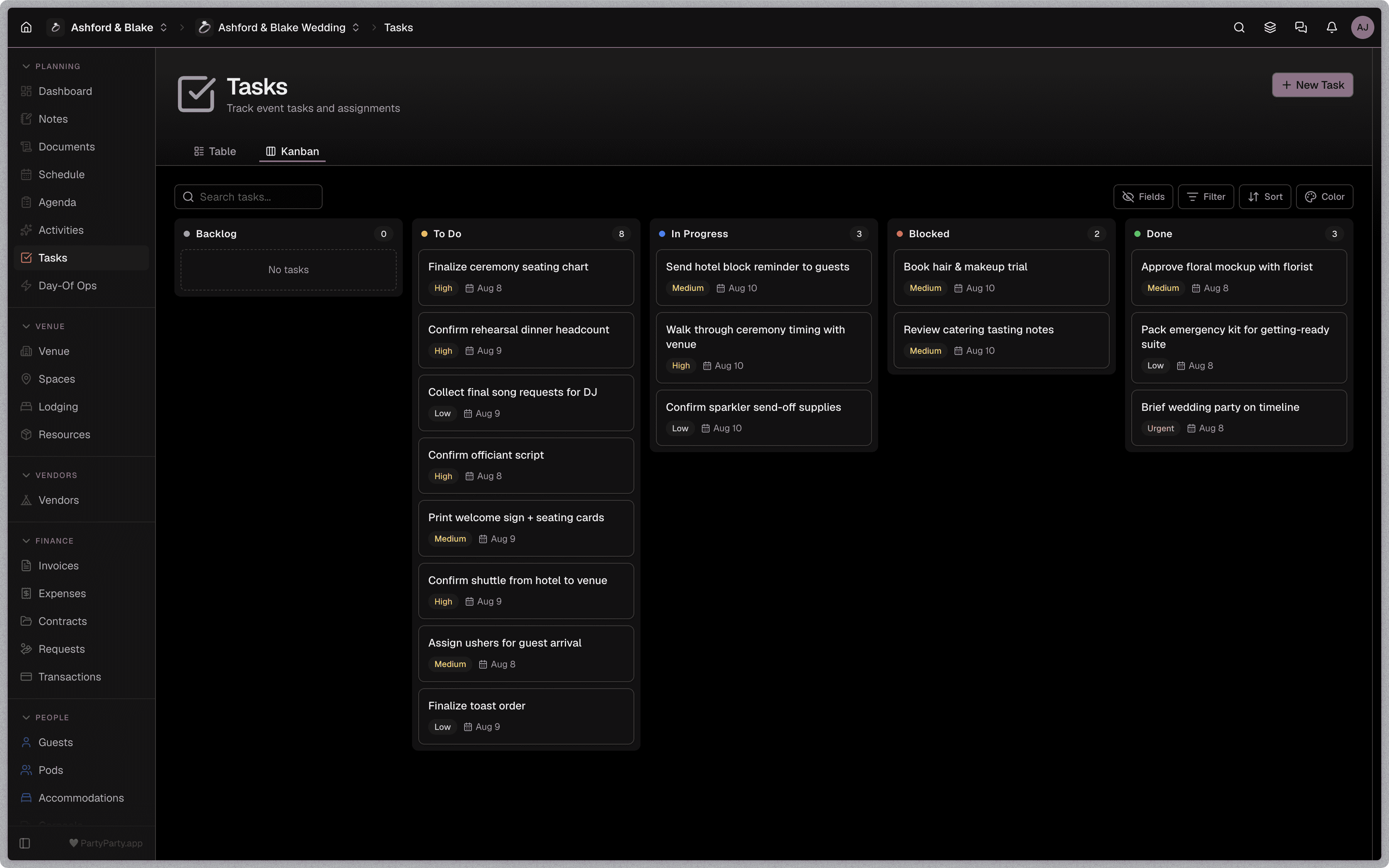Click the Tasks breadcrumb
The height and width of the screenshot is (868, 1389).
click(398, 27)
